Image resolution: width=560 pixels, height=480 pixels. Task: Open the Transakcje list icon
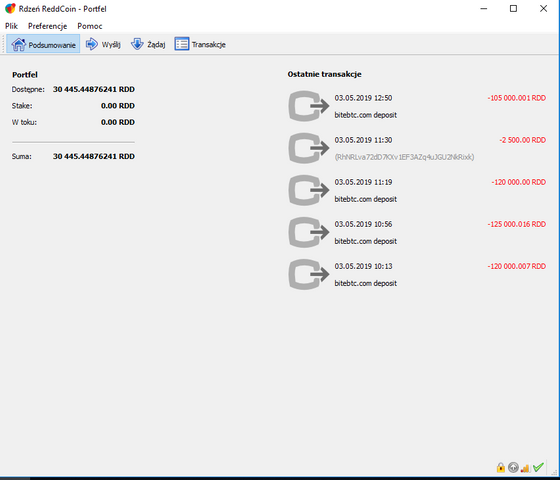click(182, 44)
